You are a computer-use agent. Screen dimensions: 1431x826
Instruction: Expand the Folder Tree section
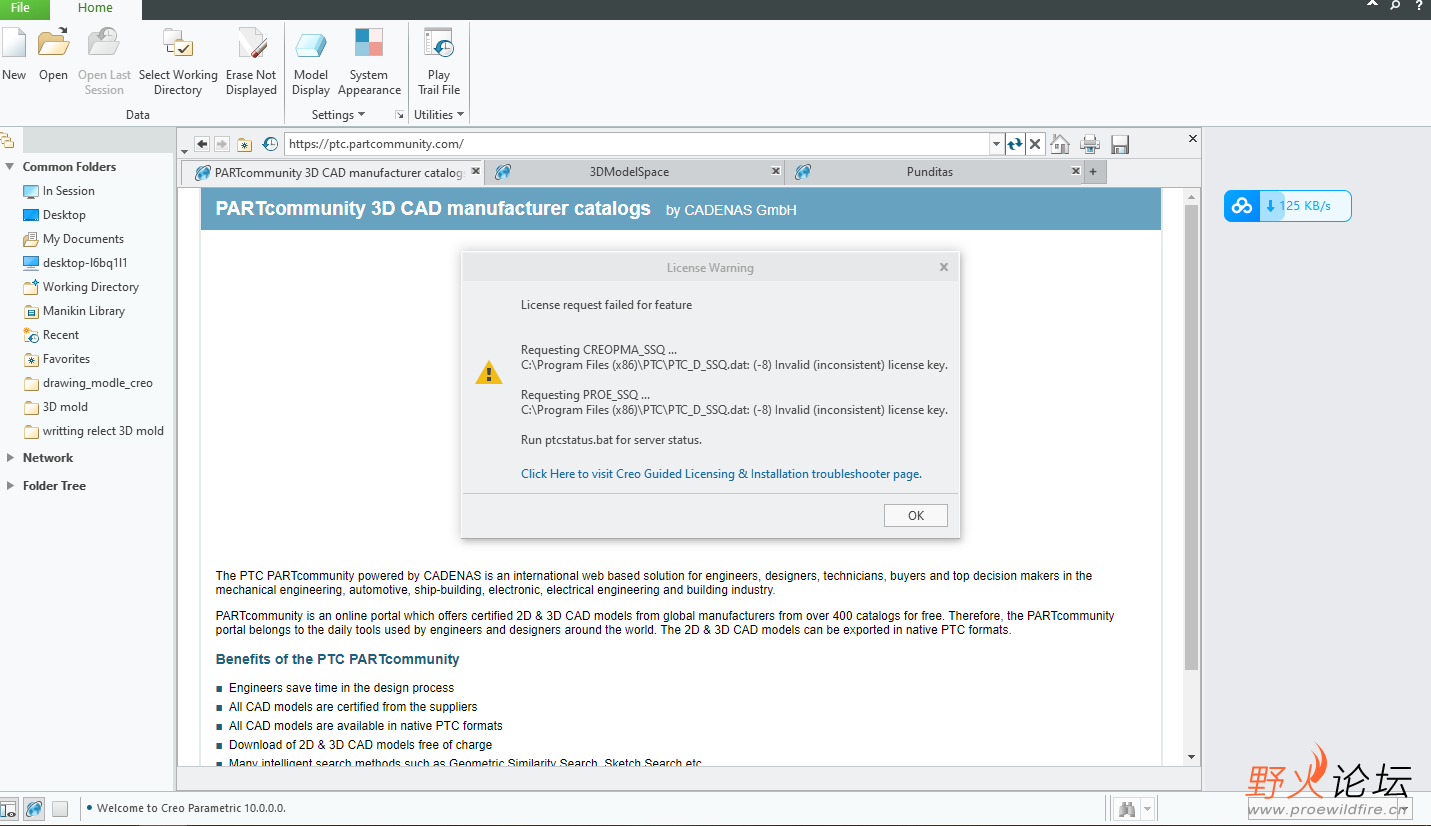pos(10,486)
